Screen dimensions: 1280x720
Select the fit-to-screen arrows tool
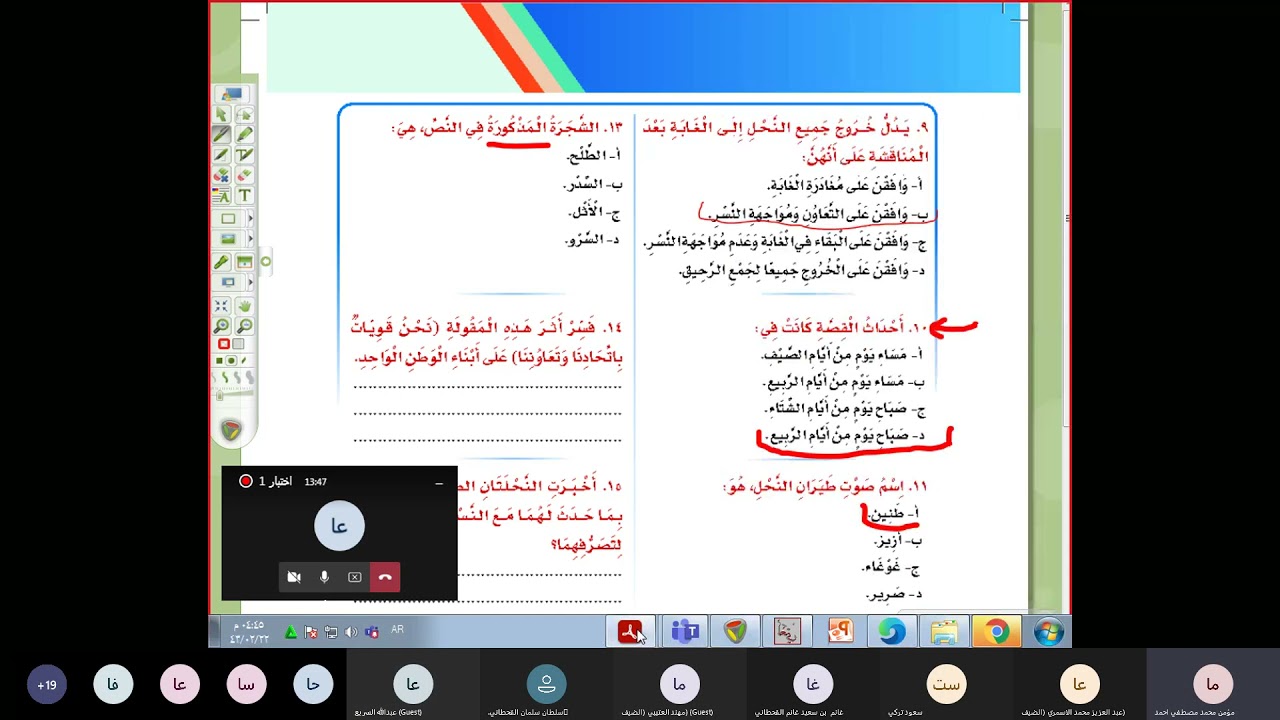[221, 305]
